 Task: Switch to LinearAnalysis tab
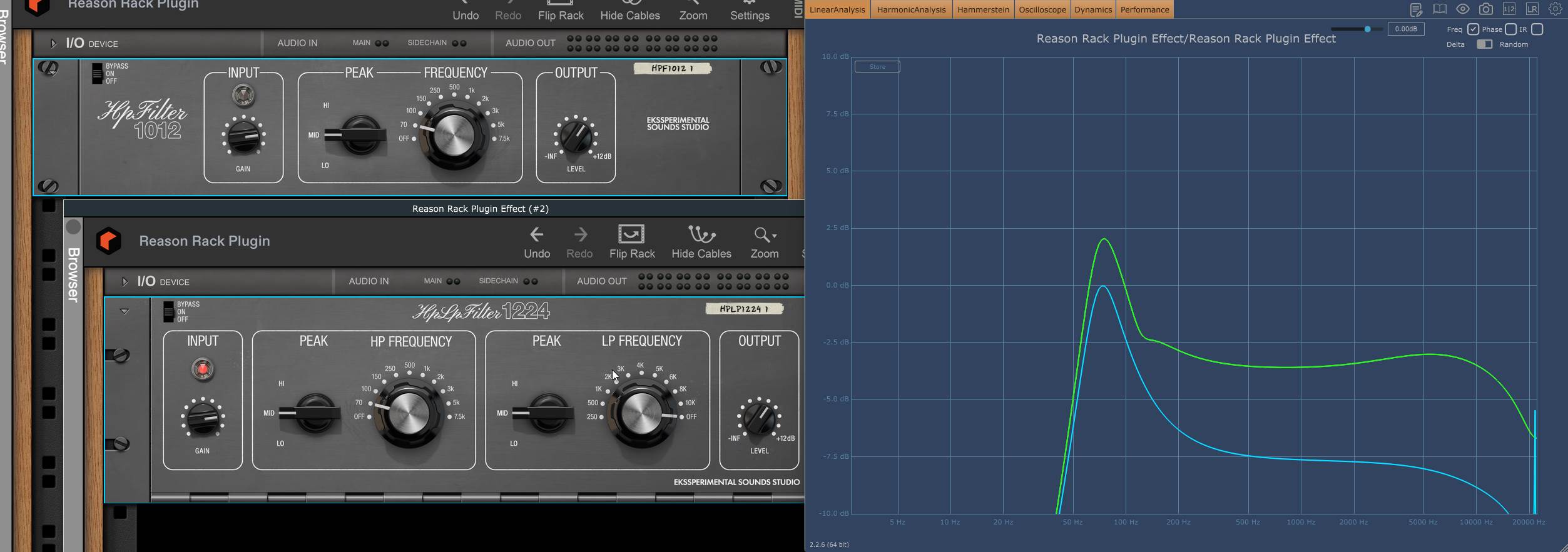[837, 9]
